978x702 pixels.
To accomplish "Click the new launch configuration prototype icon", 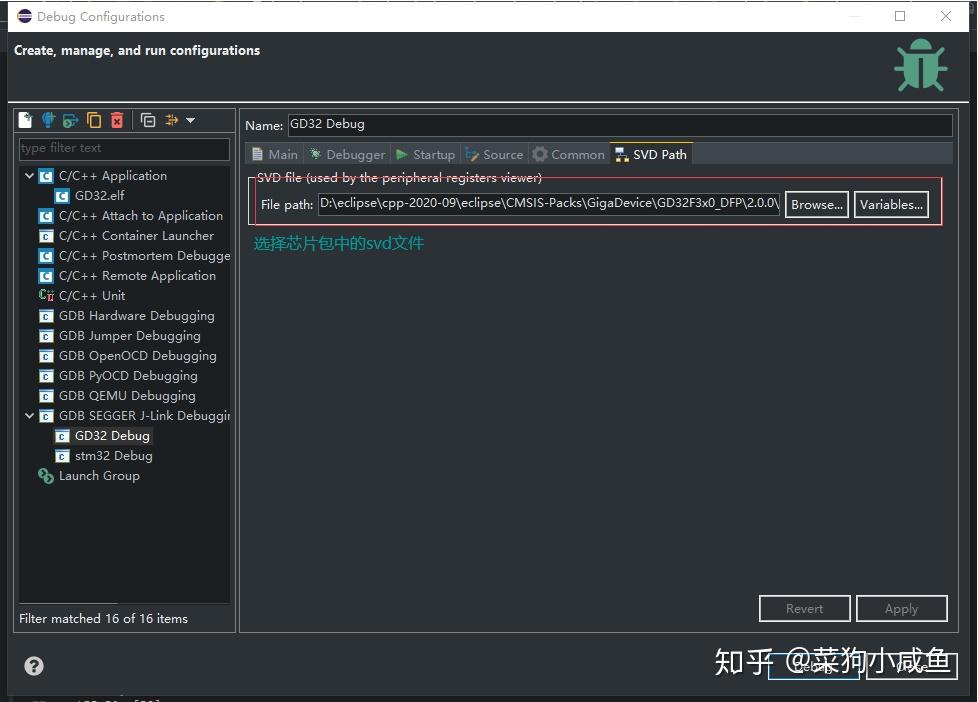I will coord(48,120).
